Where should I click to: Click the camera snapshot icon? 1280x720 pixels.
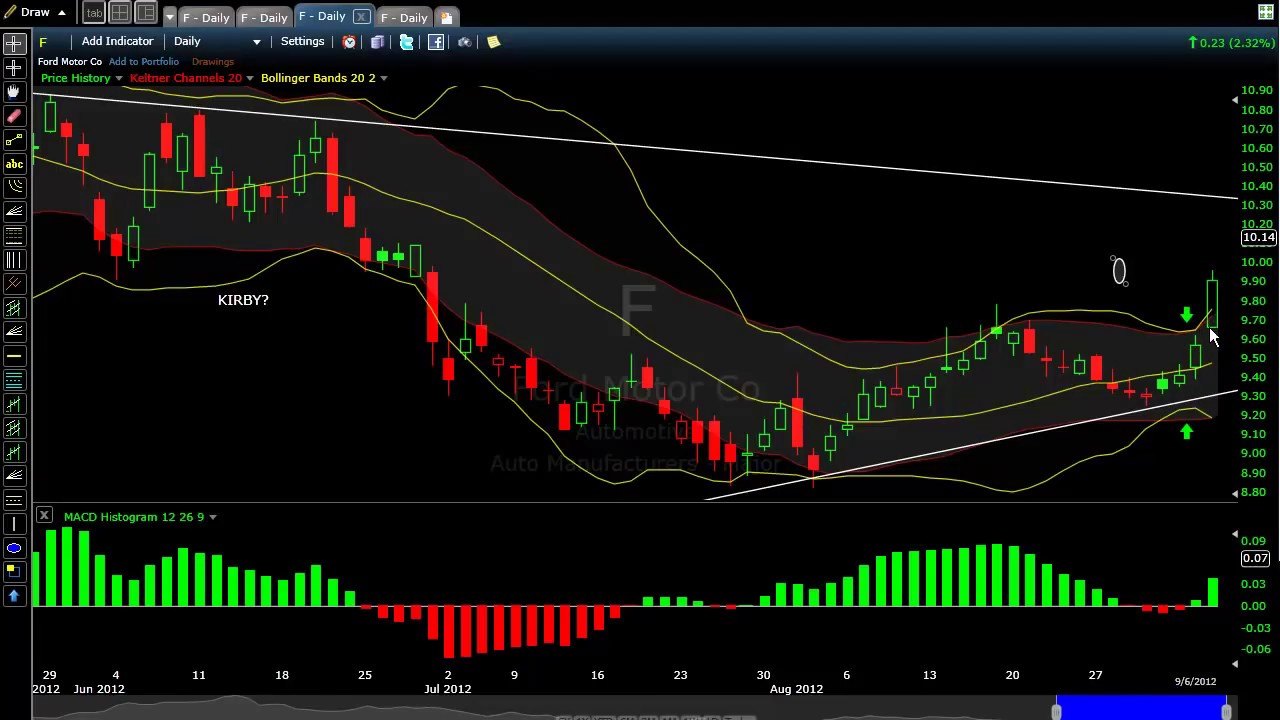pyautogui.click(x=464, y=42)
